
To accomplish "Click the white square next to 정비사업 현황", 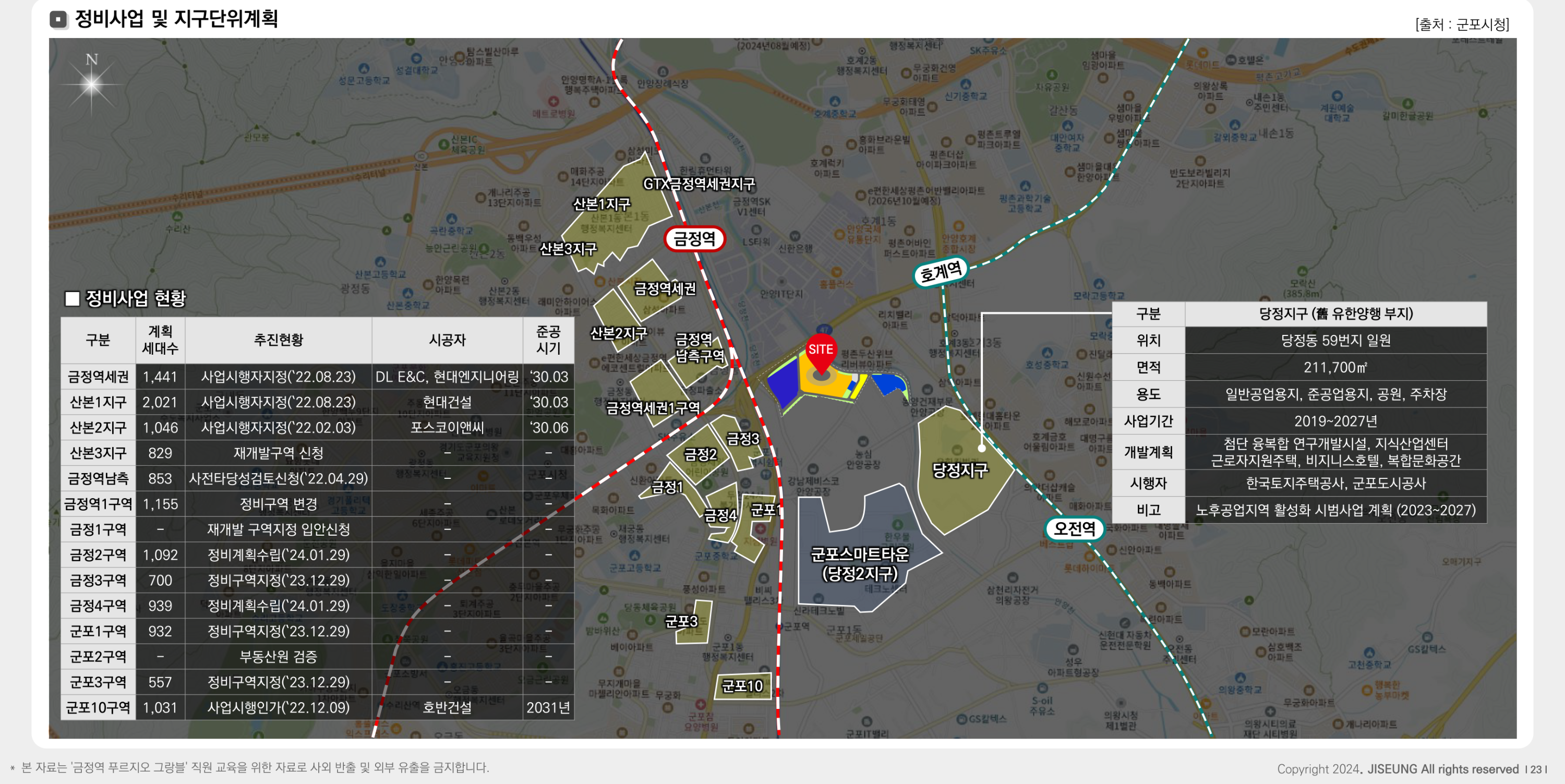I will pyautogui.click(x=73, y=298).
